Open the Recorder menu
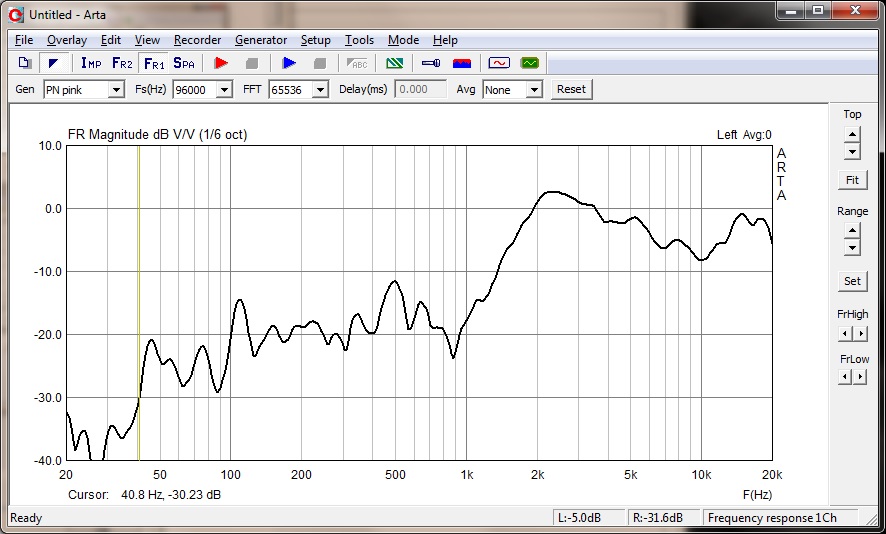The image size is (886, 534). point(197,40)
